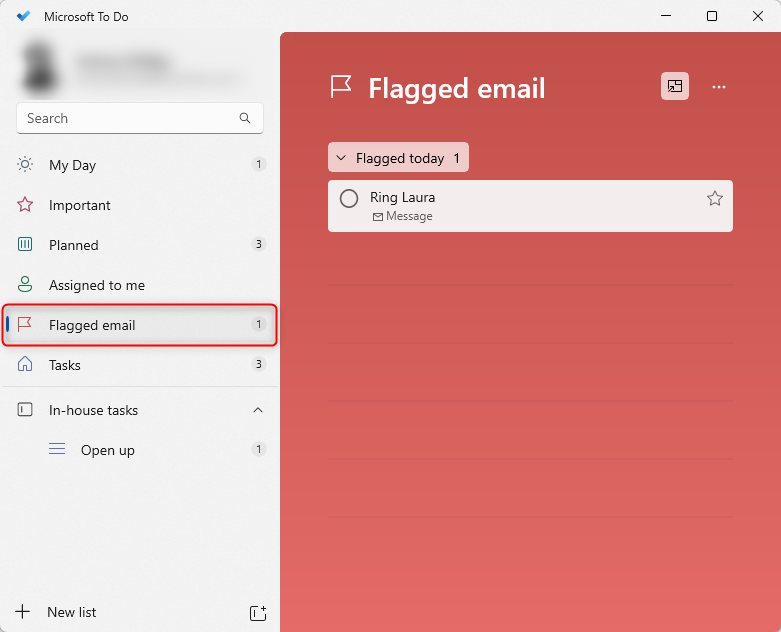Click the plus icon beside New list
Viewport: 781px width, 632px height.
coord(22,612)
